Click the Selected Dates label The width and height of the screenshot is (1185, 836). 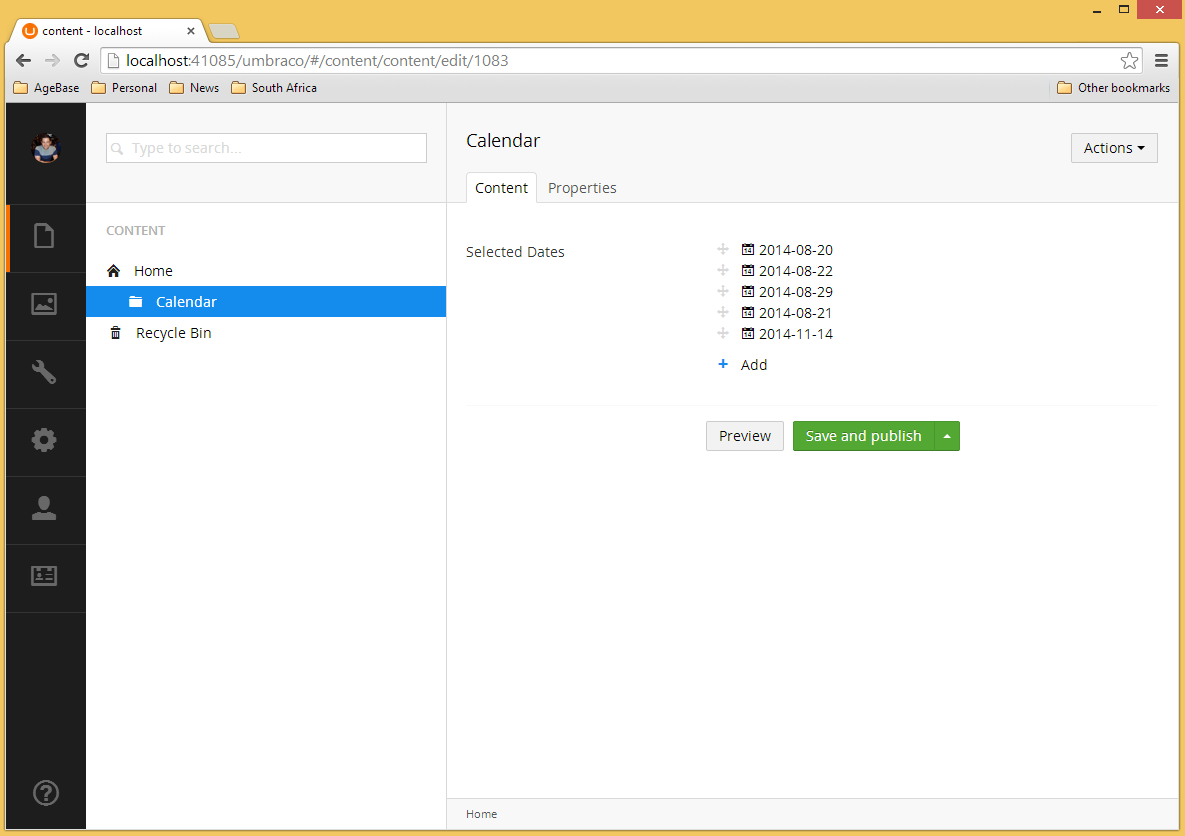(515, 252)
